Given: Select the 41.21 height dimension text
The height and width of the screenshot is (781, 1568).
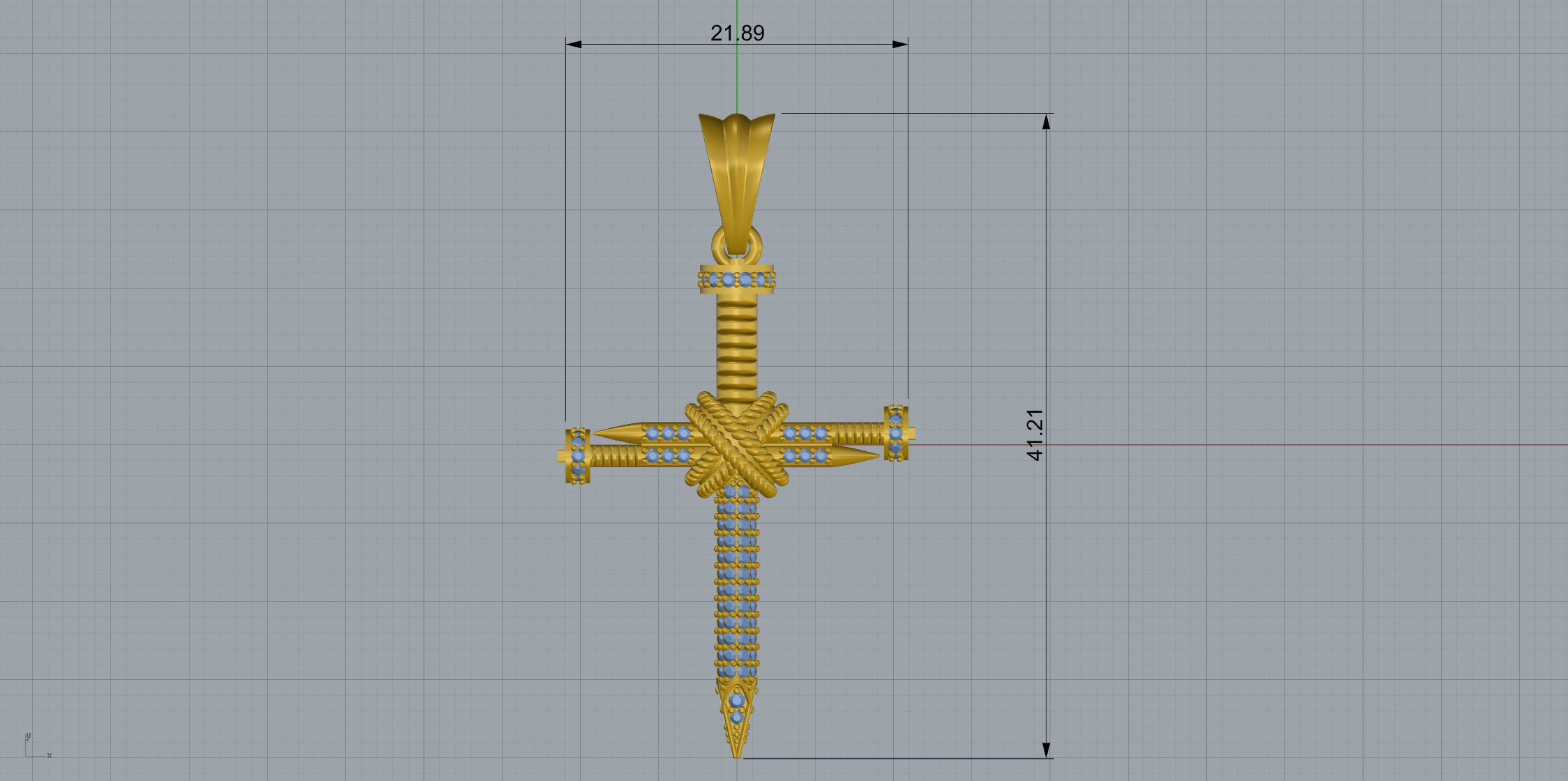Looking at the screenshot, I should point(1035,434).
